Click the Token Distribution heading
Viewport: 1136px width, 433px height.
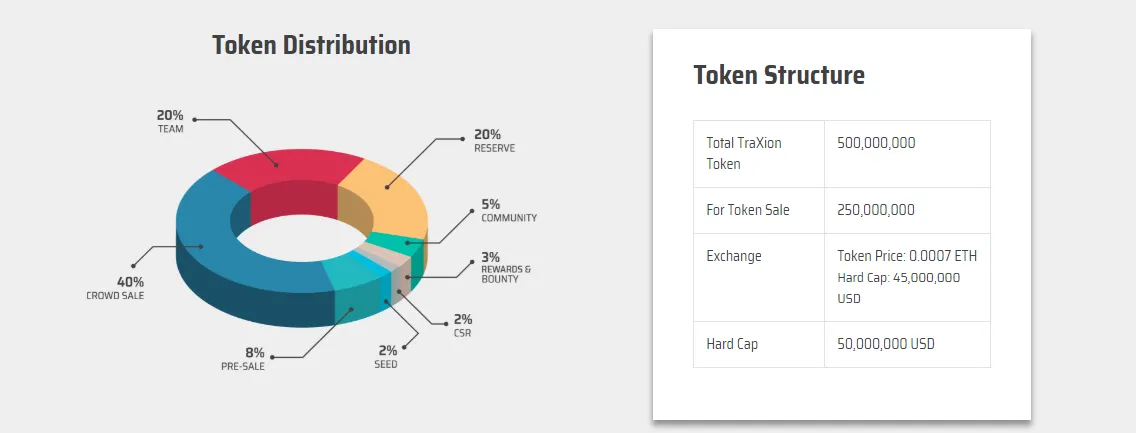[312, 45]
